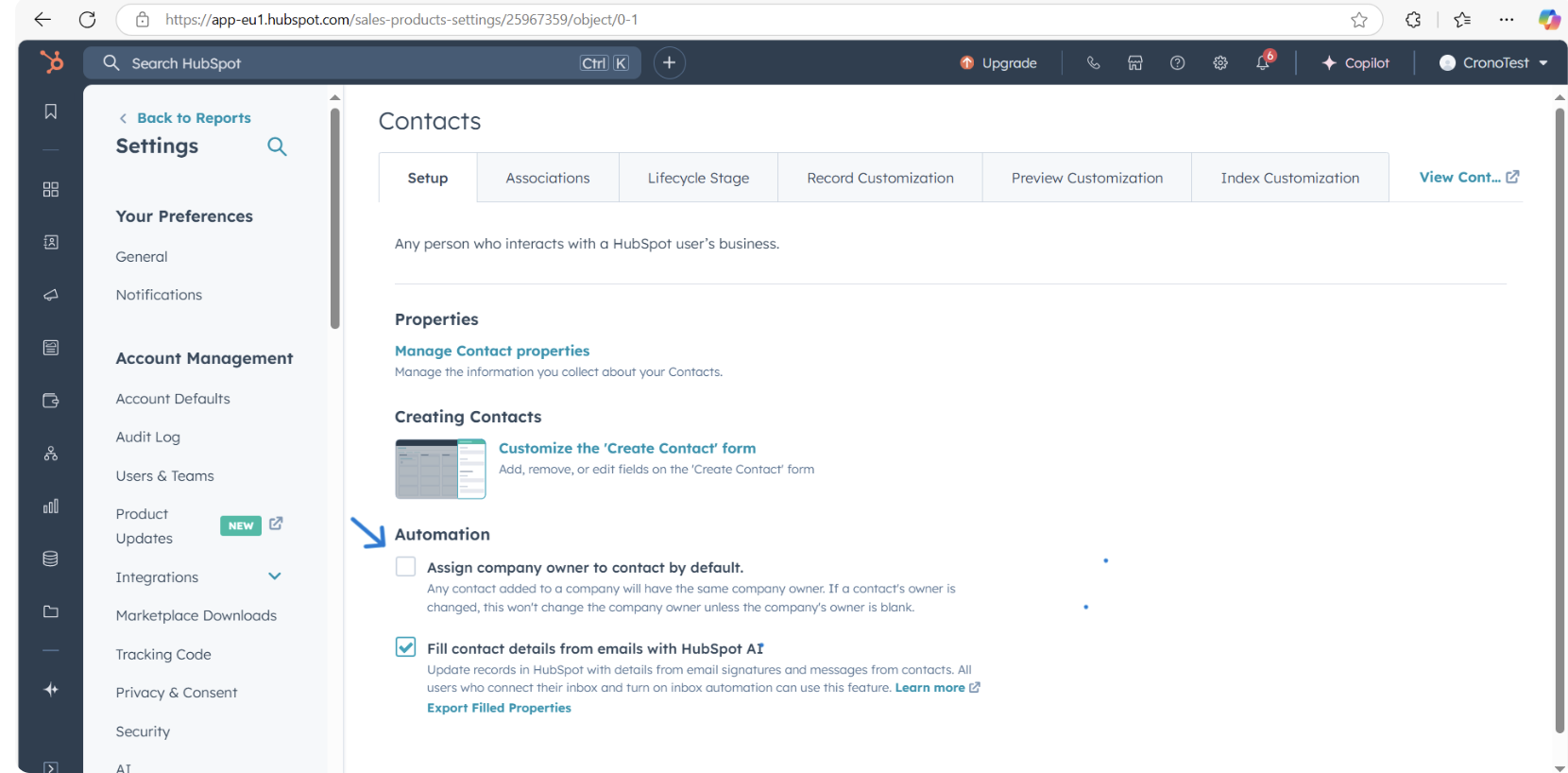Open Customize the 'Create Contact' form link
This screenshot has width=1568, height=773.
pos(627,448)
